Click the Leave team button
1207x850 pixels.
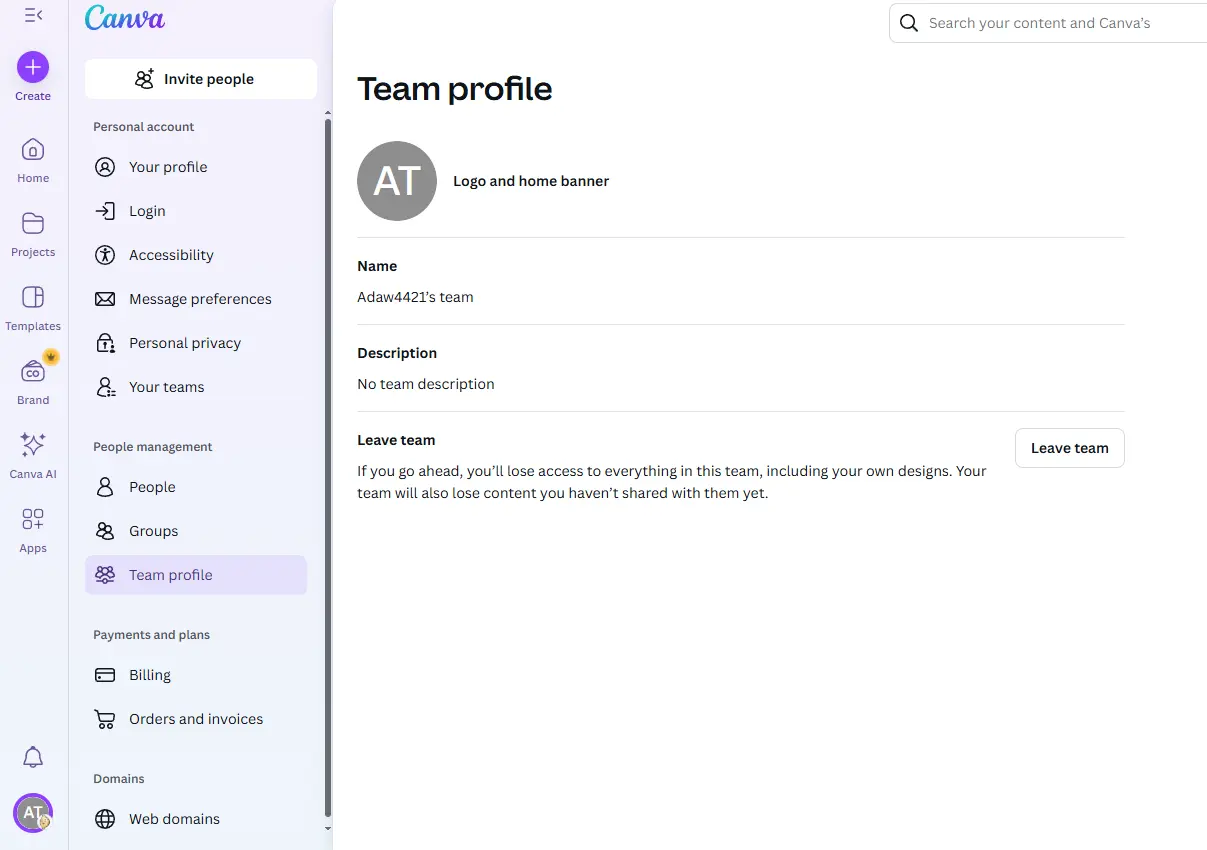[1069, 448]
